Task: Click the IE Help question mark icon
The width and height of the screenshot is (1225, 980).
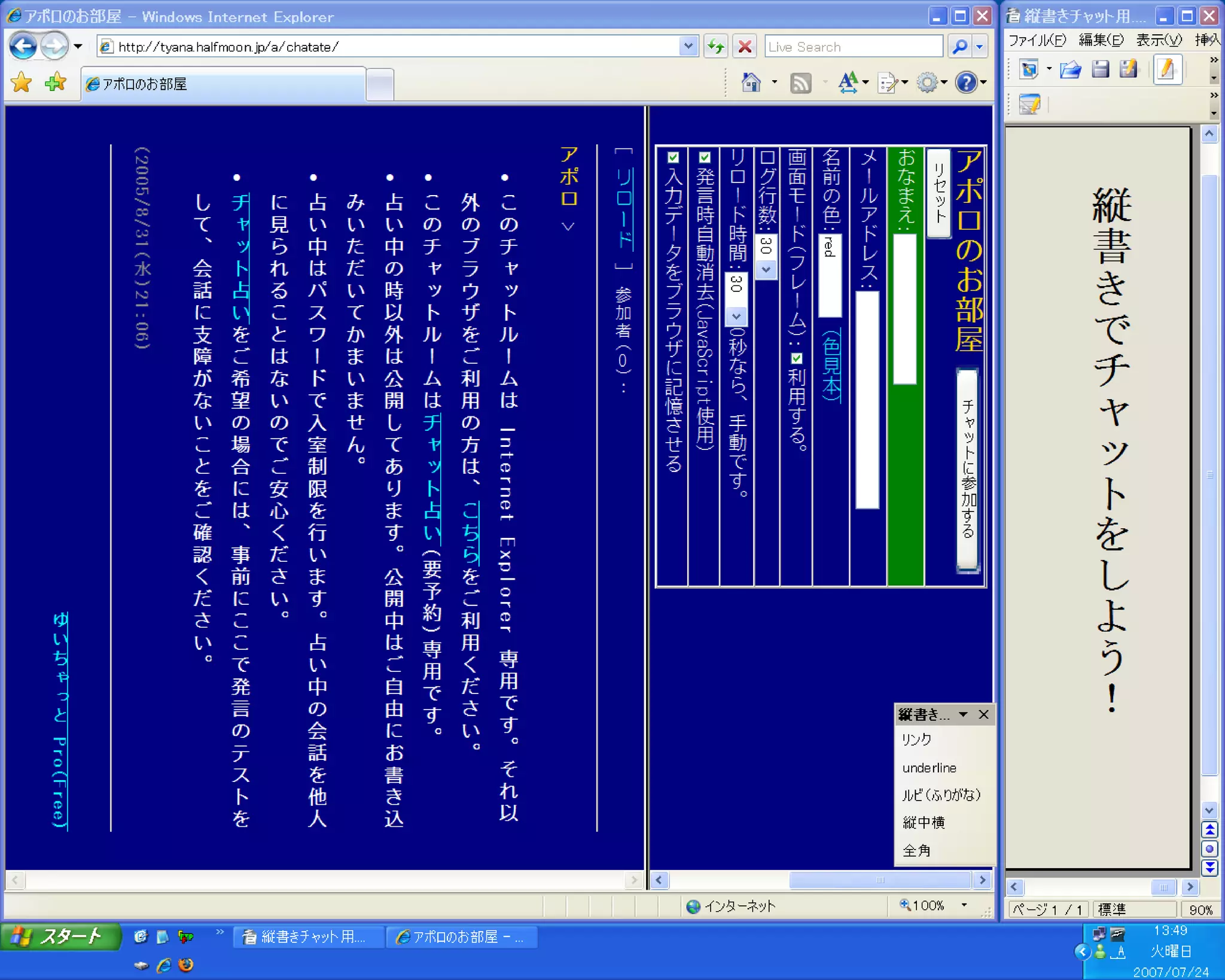Action: (965, 83)
